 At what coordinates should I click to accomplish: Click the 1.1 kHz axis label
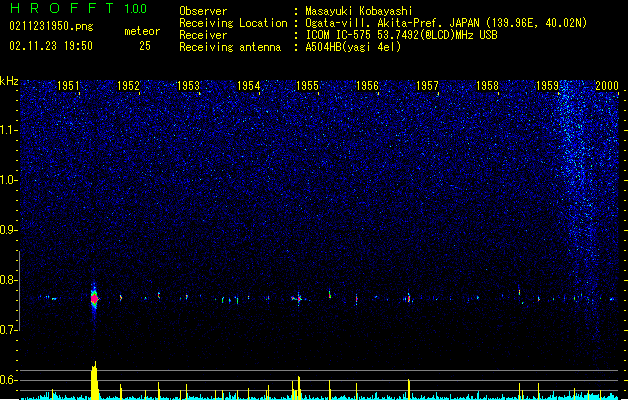(9, 130)
